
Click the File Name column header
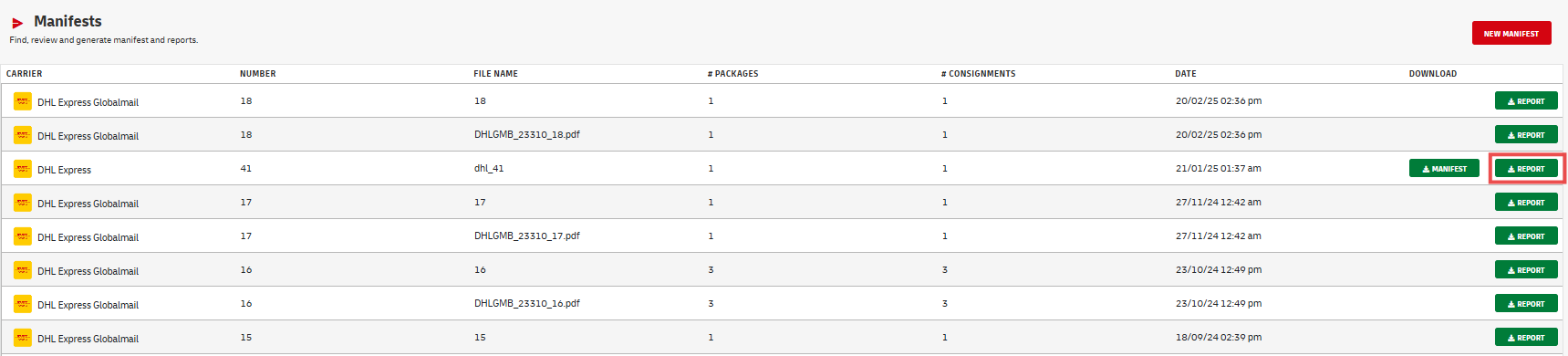[496, 74]
